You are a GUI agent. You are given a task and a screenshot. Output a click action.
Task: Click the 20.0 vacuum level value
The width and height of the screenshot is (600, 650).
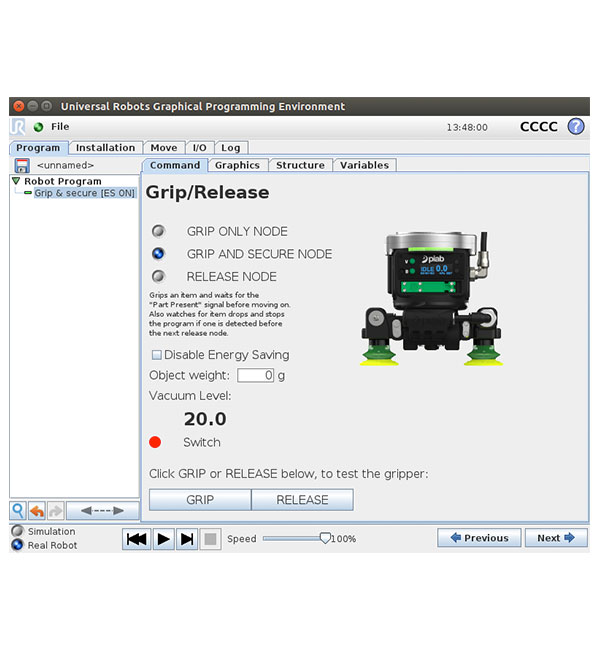(x=205, y=419)
